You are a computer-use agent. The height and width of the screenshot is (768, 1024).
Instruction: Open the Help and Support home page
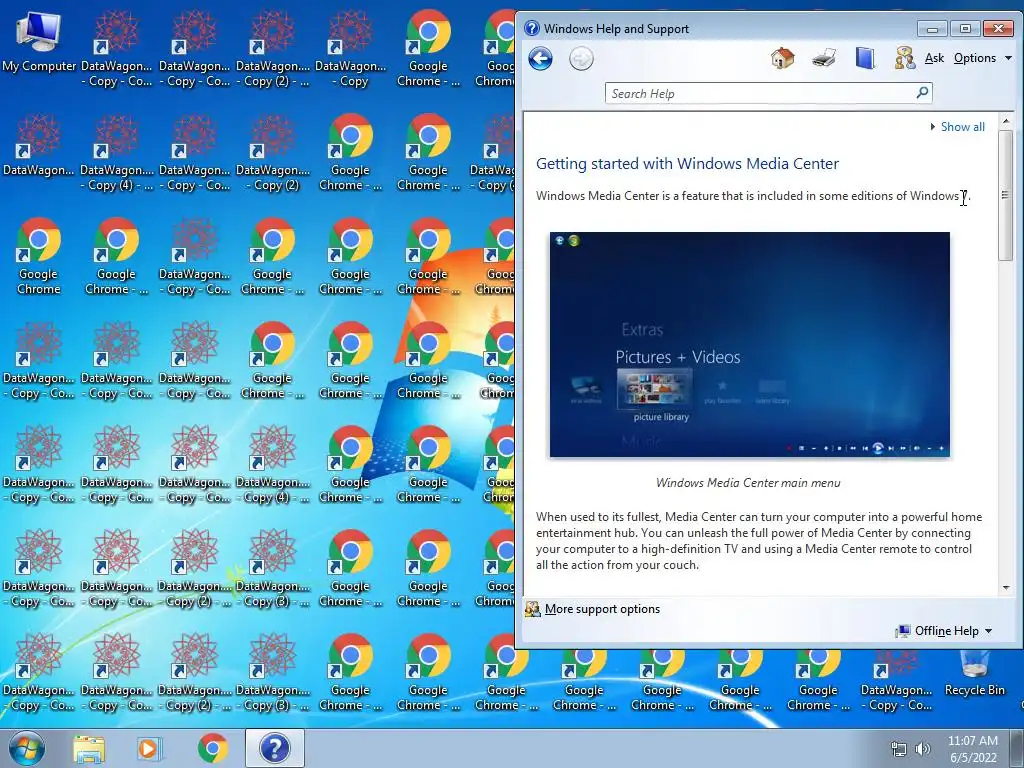(x=782, y=58)
